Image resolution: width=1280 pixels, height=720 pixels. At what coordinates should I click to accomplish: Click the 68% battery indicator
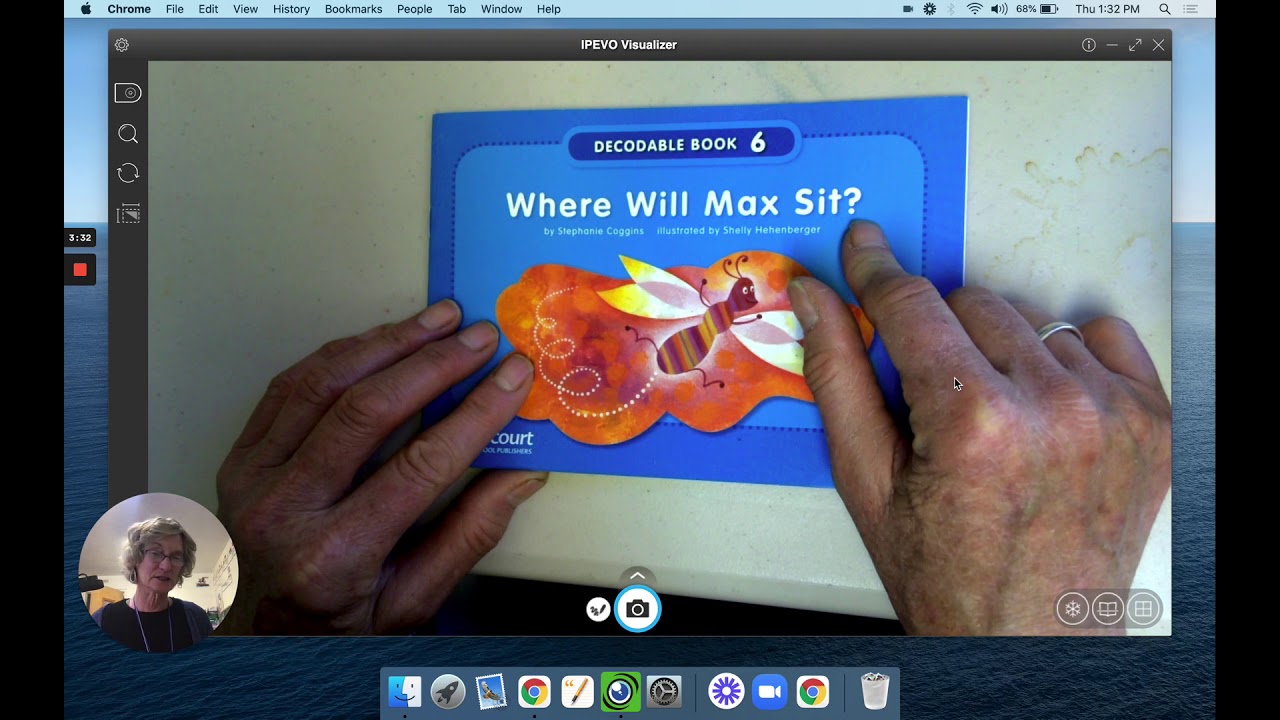[1037, 9]
